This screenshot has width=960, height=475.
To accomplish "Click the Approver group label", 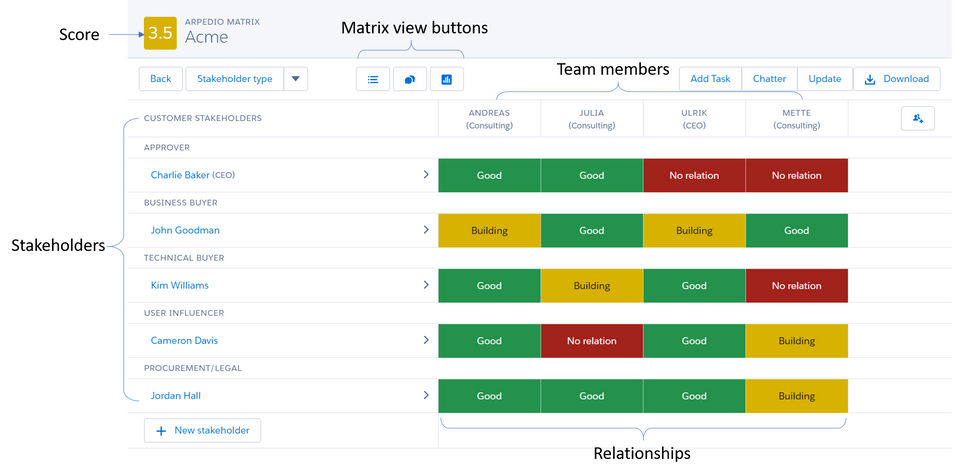I will point(167,148).
